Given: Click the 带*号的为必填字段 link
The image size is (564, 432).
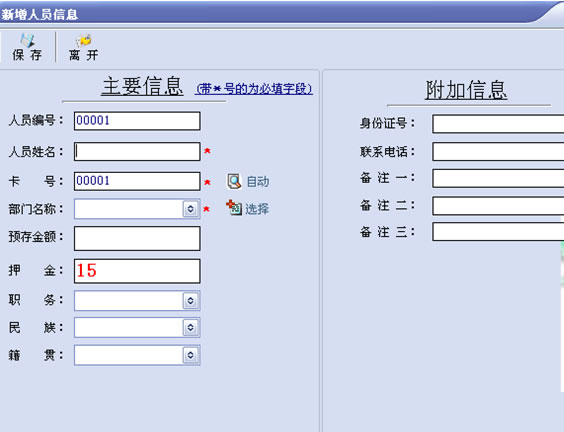Looking at the screenshot, I should click(x=254, y=88).
